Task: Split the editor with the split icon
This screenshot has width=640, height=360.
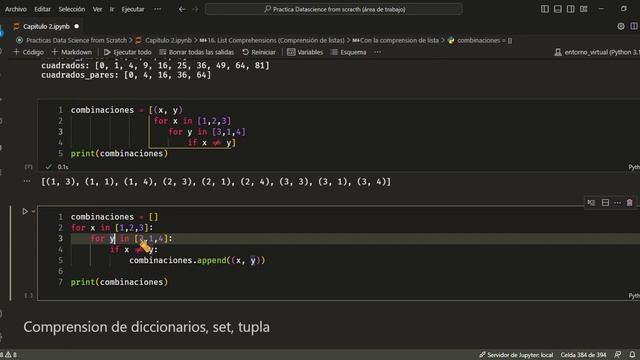Action: (x=634, y=27)
